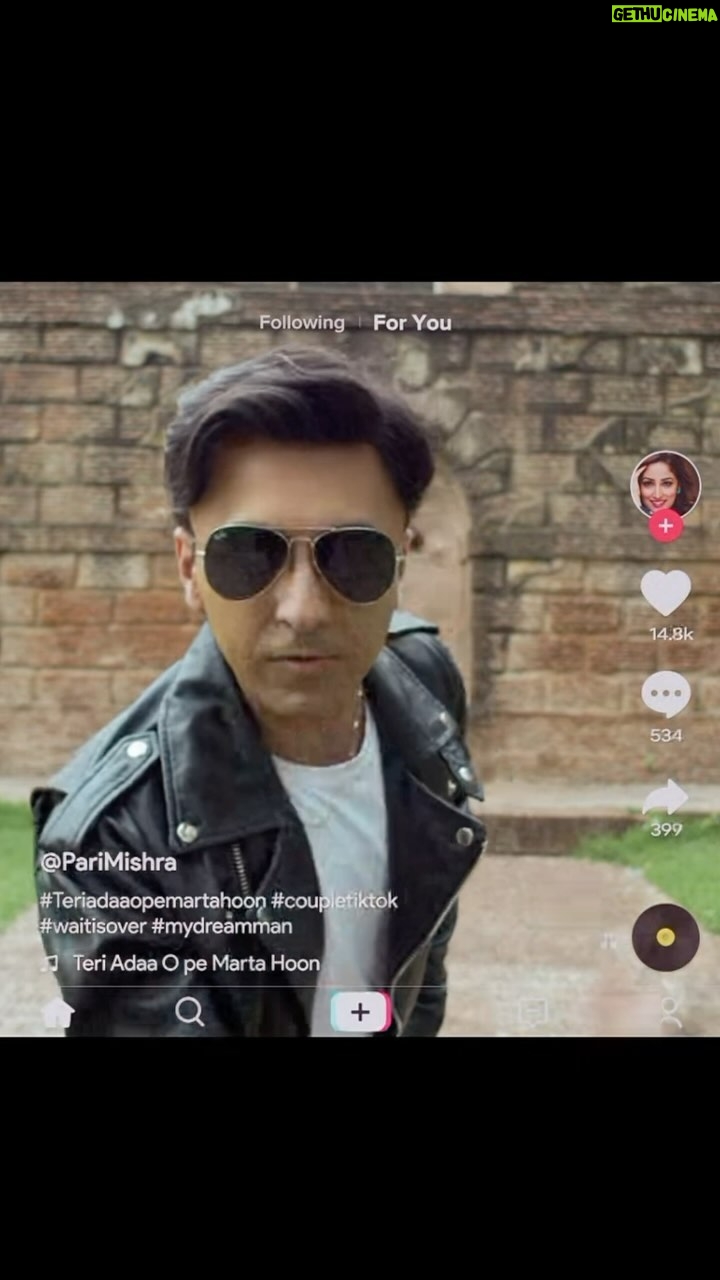Tap the music note icon beside song title
Viewport: 720px width, 1280px height.
[50, 964]
